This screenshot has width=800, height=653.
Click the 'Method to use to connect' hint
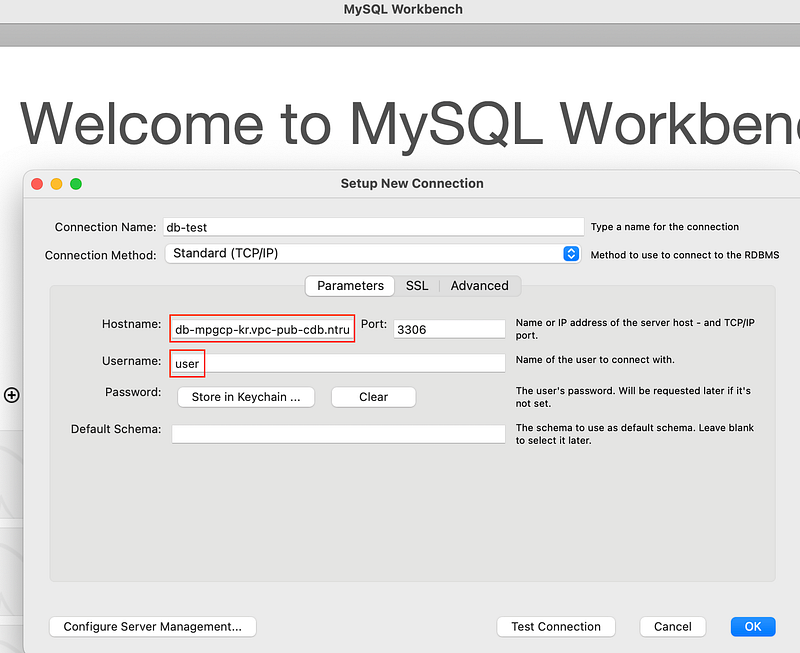(x=685, y=255)
